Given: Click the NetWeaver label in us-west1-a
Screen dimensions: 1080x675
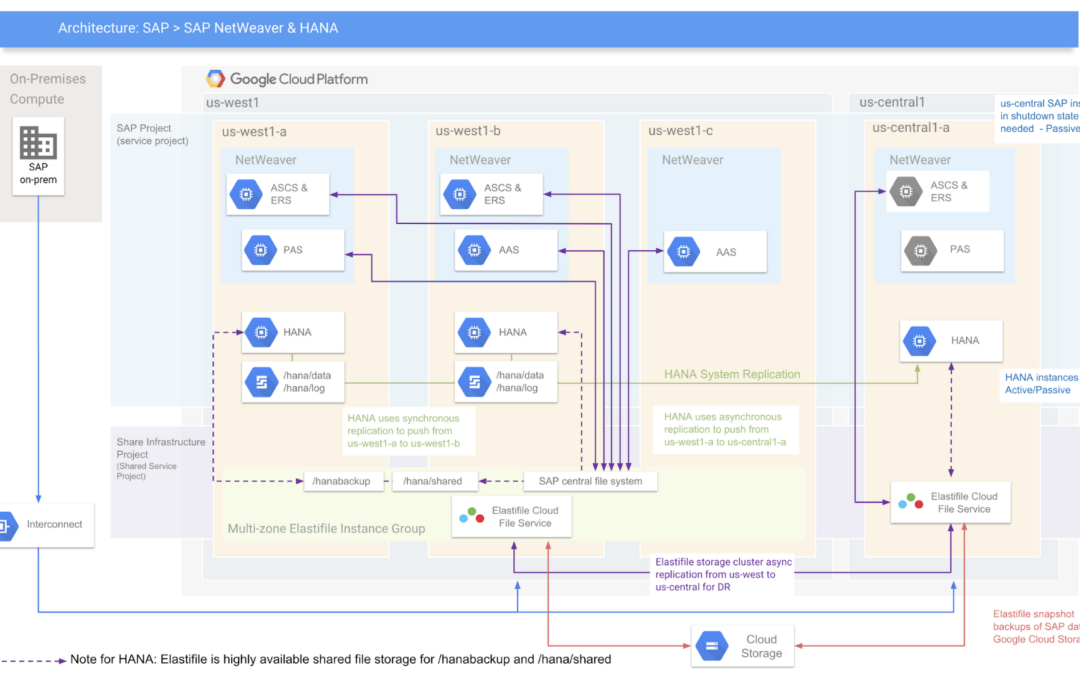Looking at the screenshot, I should (x=265, y=160).
